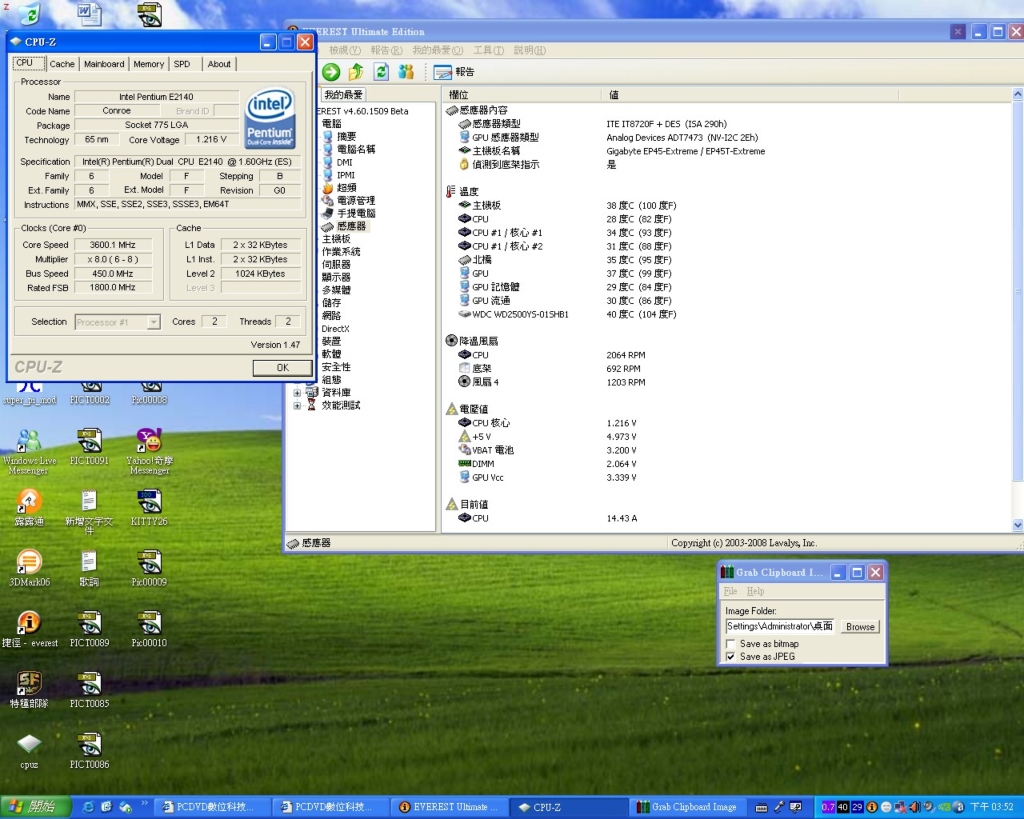Click the two-people users icon in EVEREST toolbar
The height and width of the screenshot is (819, 1024).
[406, 72]
